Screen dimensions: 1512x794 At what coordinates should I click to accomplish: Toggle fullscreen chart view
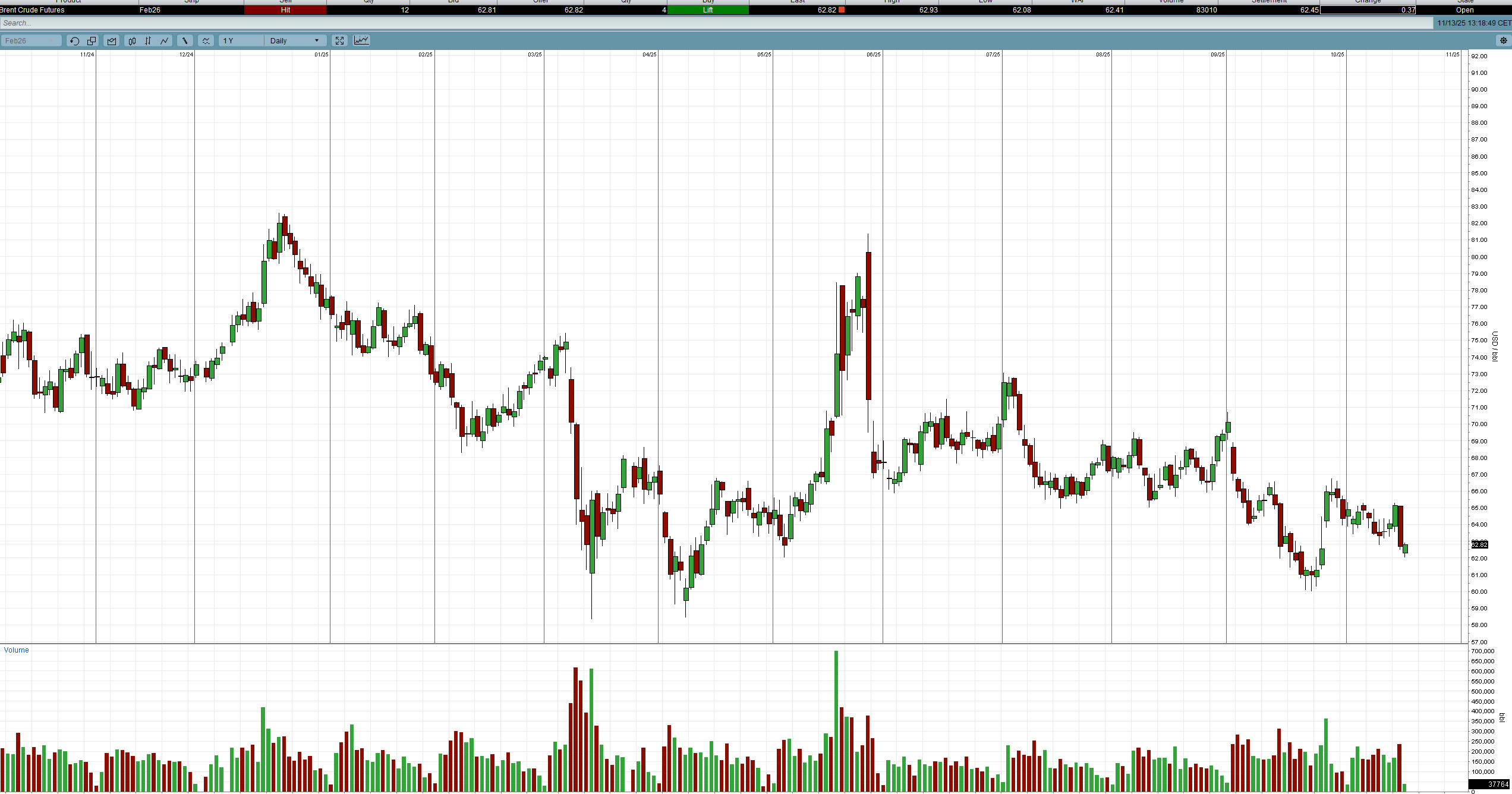click(x=339, y=41)
